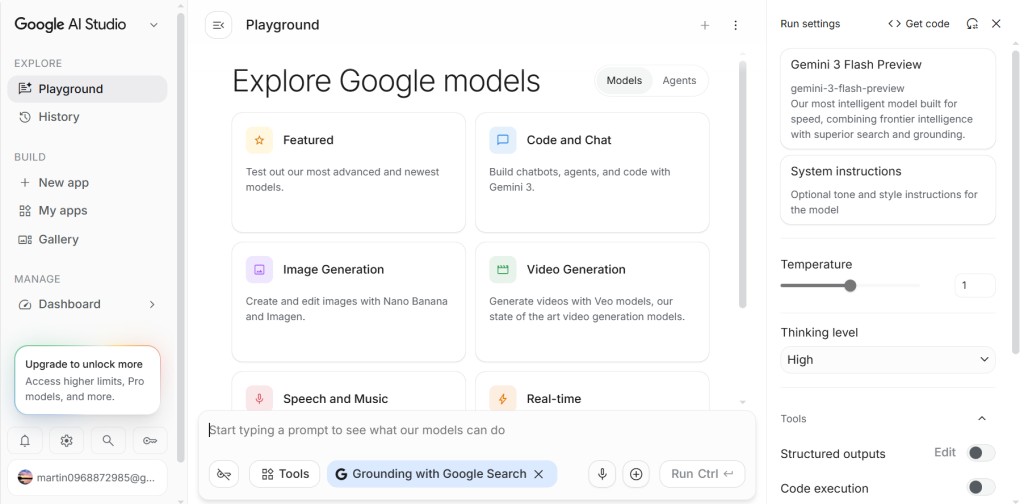Click the model list vertical scrollbar
Screen dimensions: 1024x504
[x=743, y=184]
